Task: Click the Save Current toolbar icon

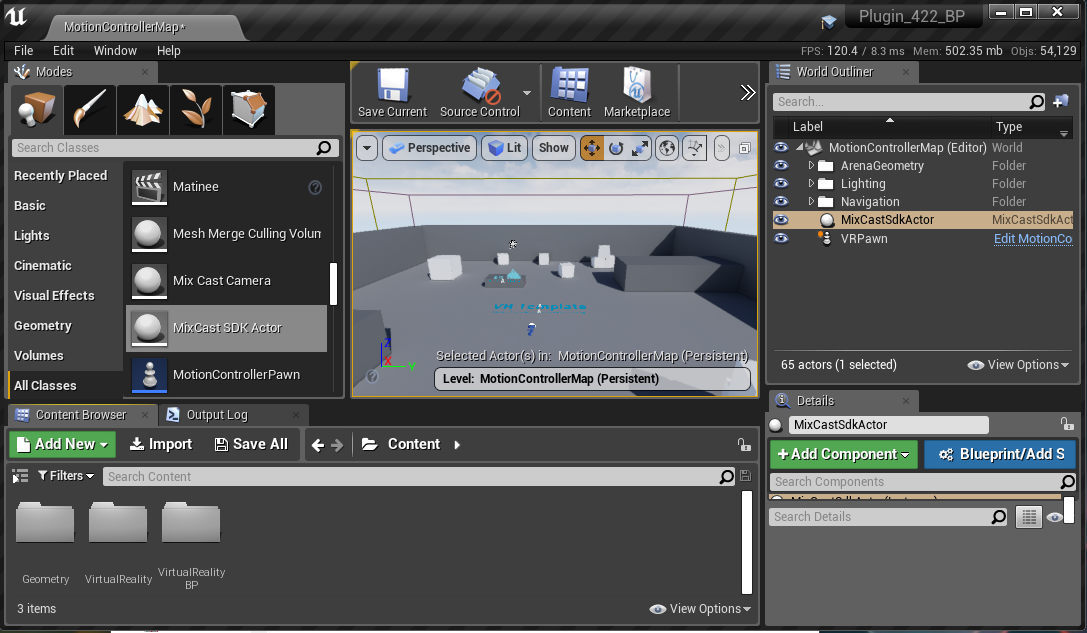Action: tap(392, 93)
